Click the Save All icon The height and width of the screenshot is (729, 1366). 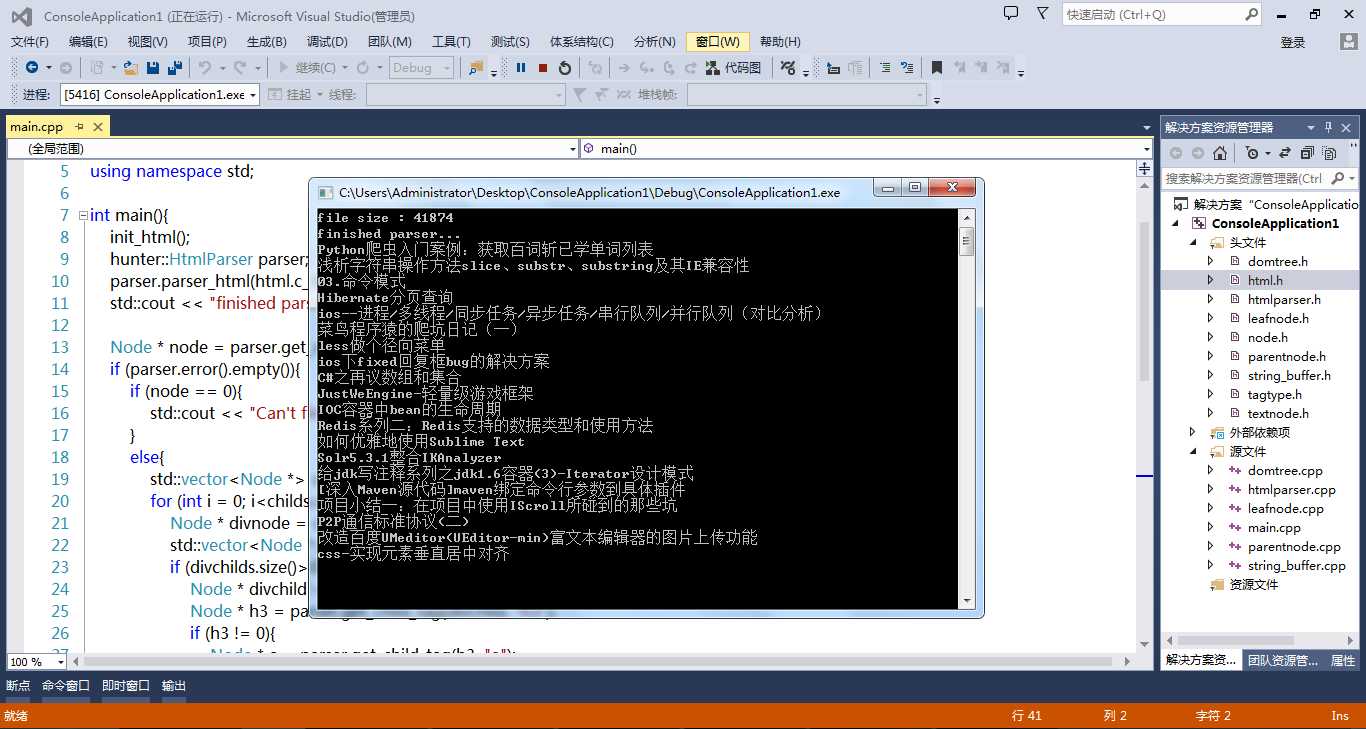(175, 67)
